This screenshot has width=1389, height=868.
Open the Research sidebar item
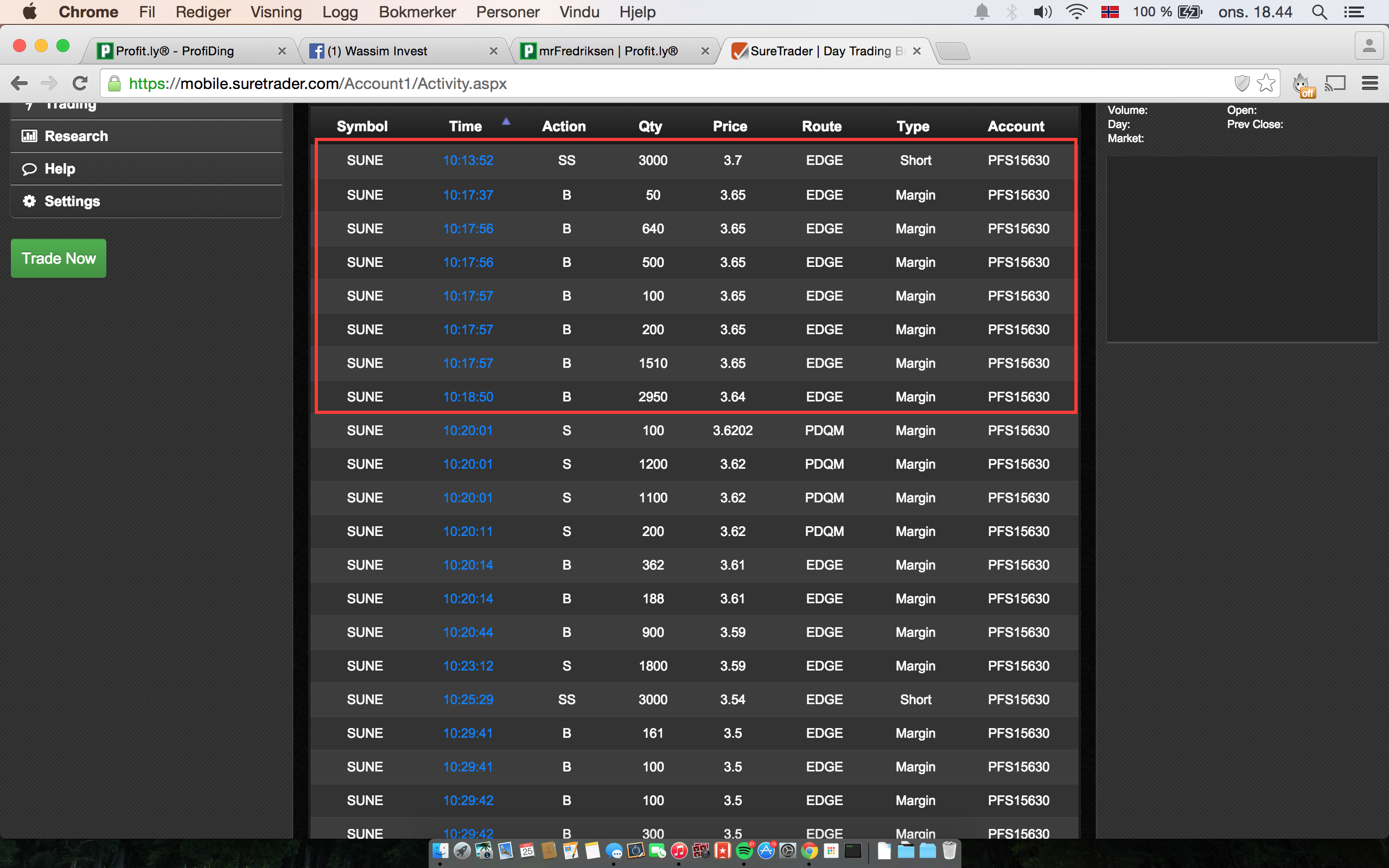pyautogui.click(x=77, y=136)
